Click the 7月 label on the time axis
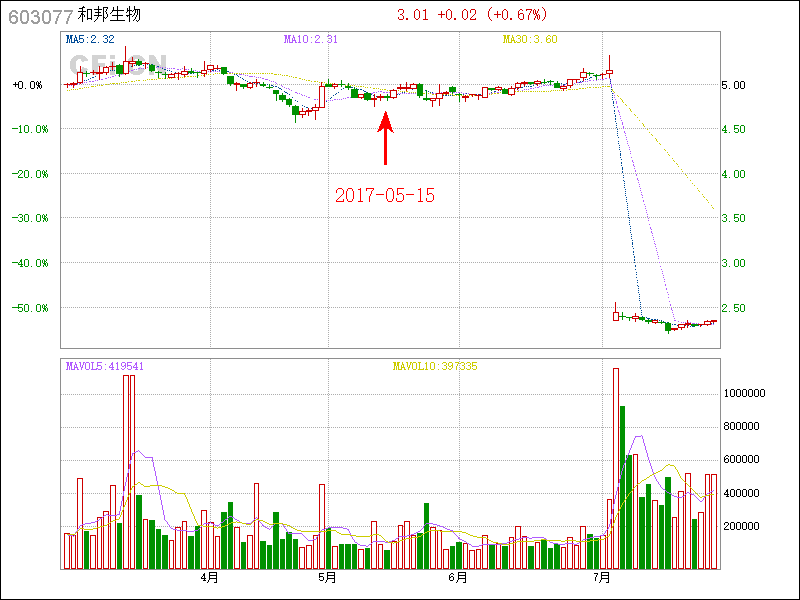Image resolution: width=800 pixels, height=600 pixels. point(602,578)
